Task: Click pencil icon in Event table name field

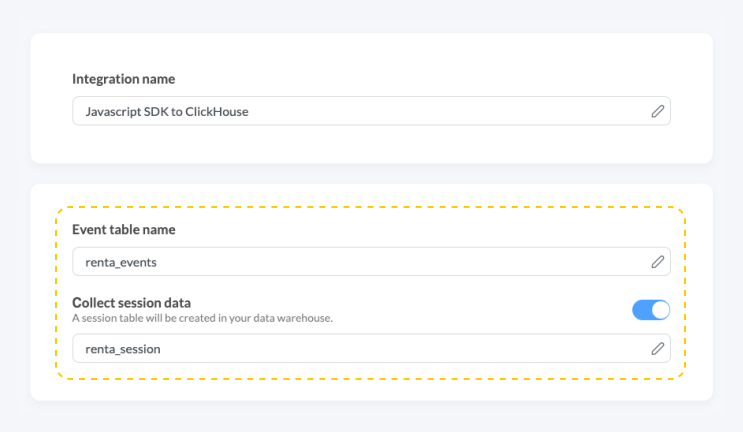Action: point(657,262)
